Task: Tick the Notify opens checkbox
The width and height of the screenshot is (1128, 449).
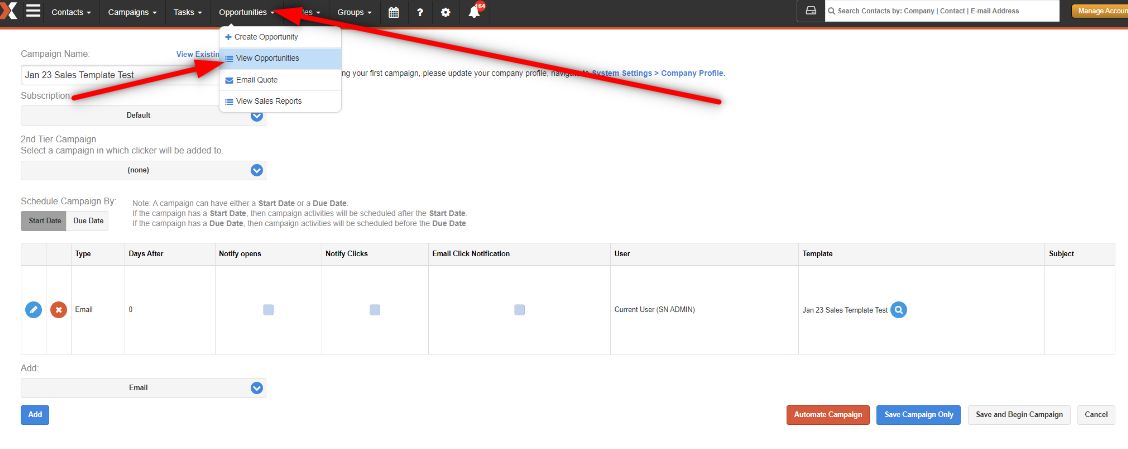Action: pyautogui.click(x=268, y=309)
